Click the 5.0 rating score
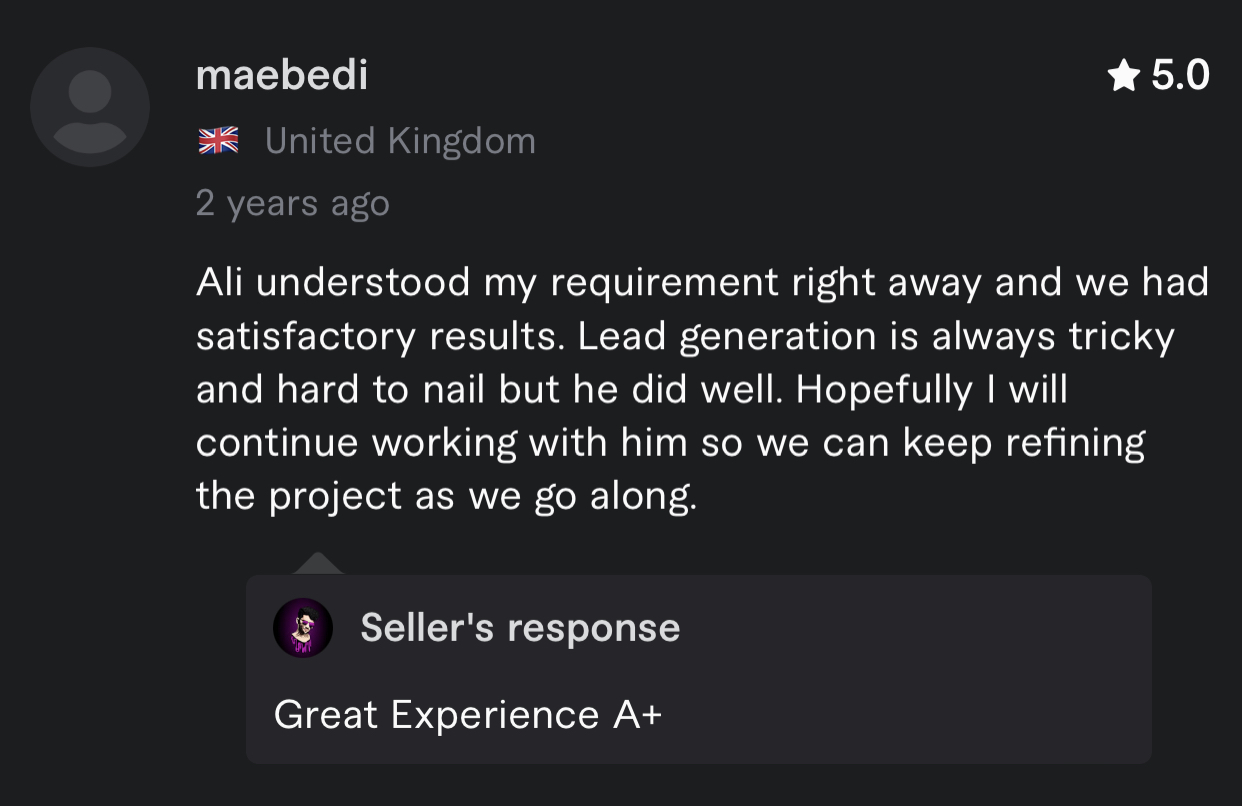The image size is (1242, 806). [1180, 75]
